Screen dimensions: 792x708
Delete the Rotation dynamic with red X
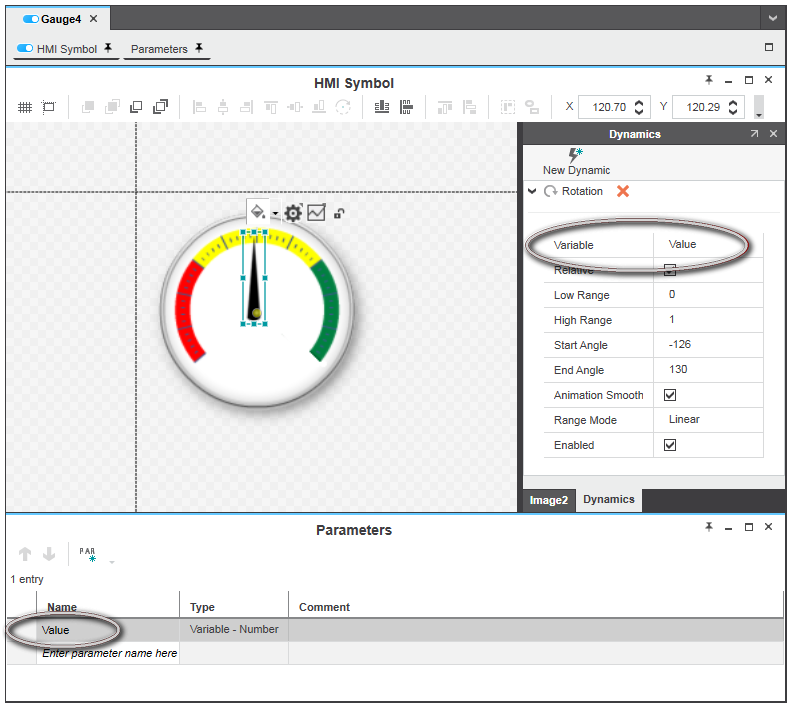pos(623,191)
